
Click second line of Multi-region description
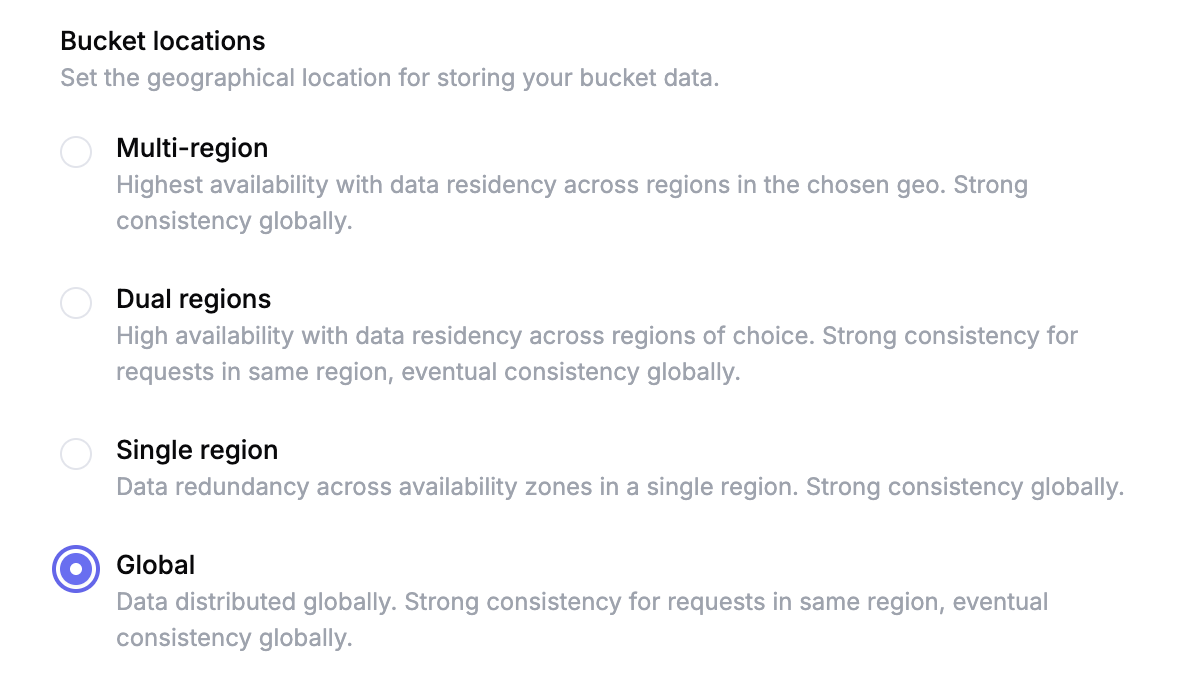[234, 221]
